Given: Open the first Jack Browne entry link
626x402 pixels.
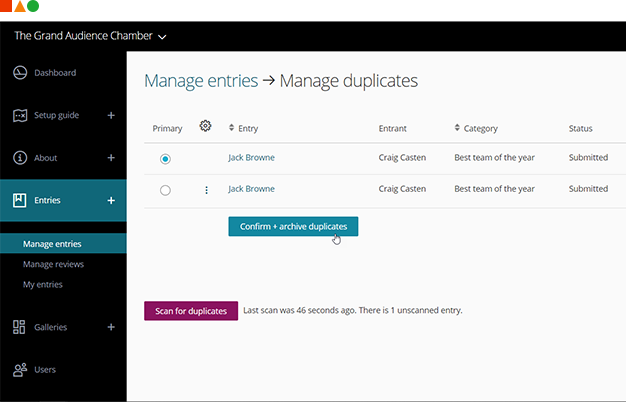Looking at the screenshot, I should point(251,158).
